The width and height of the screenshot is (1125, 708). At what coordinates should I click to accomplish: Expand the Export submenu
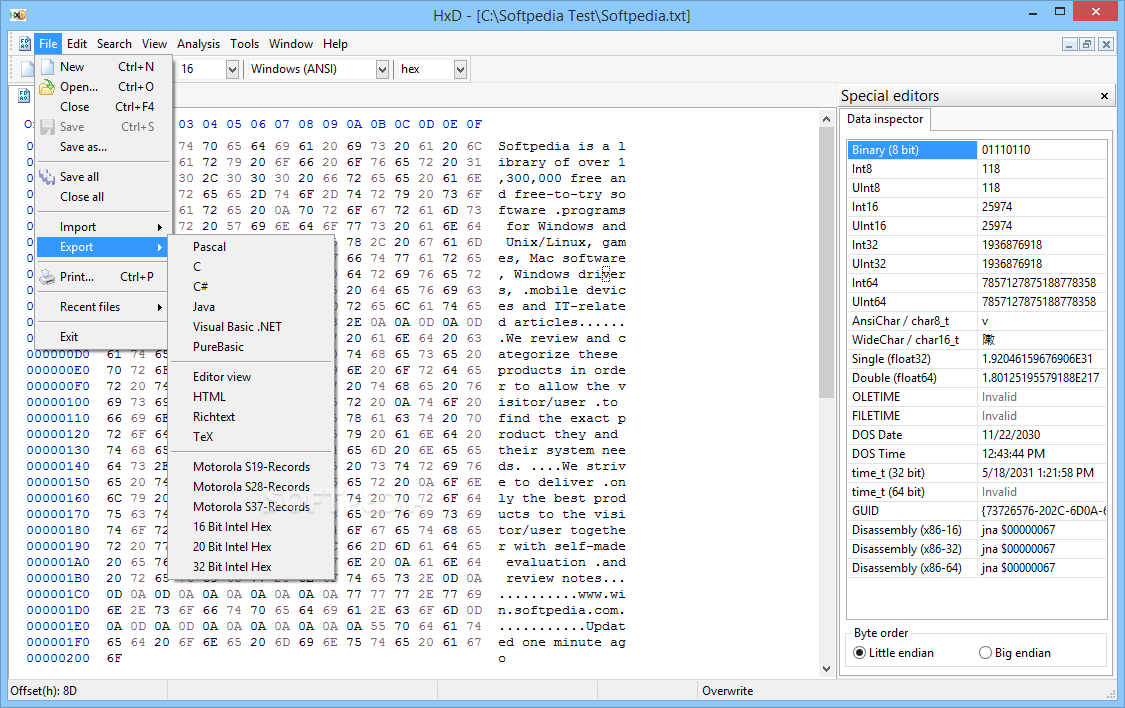pyautogui.click(x=103, y=247)
